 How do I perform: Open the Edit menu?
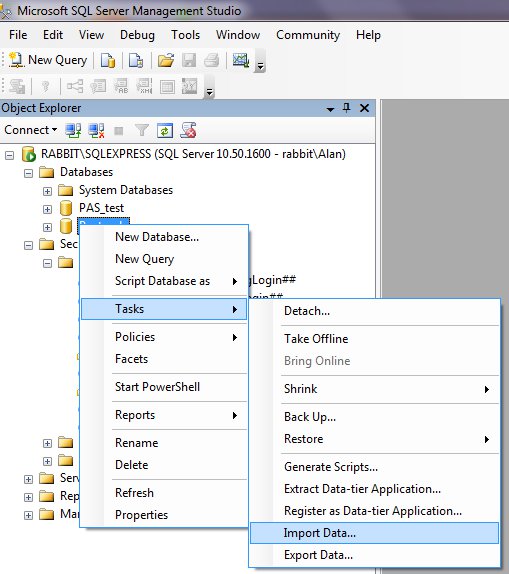pos(53,35)
